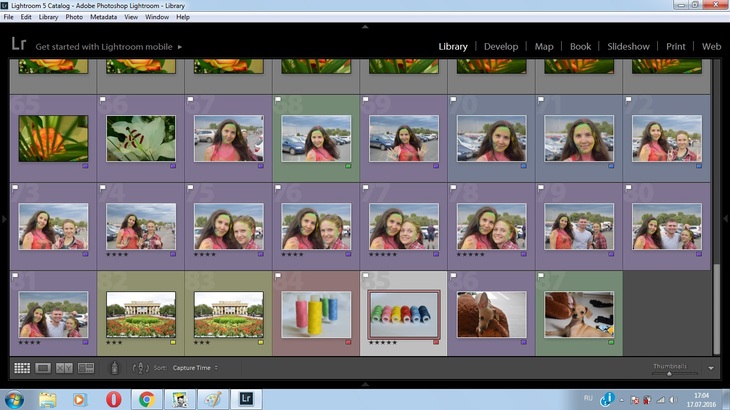Open Survey view icon in toolbar
Screen dimensions: 730x410
(86, 368)
